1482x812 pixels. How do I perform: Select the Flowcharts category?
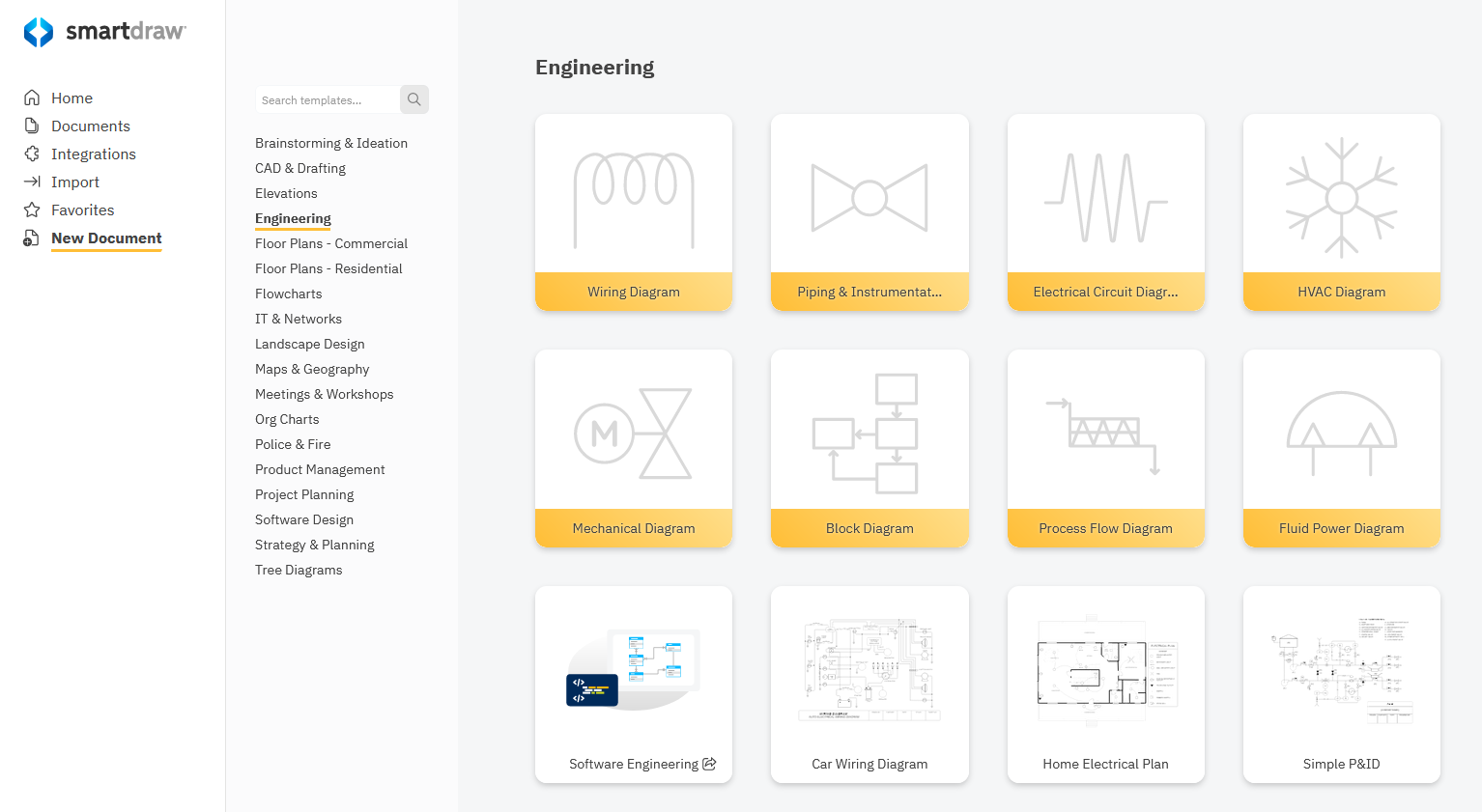coord(288,294)
